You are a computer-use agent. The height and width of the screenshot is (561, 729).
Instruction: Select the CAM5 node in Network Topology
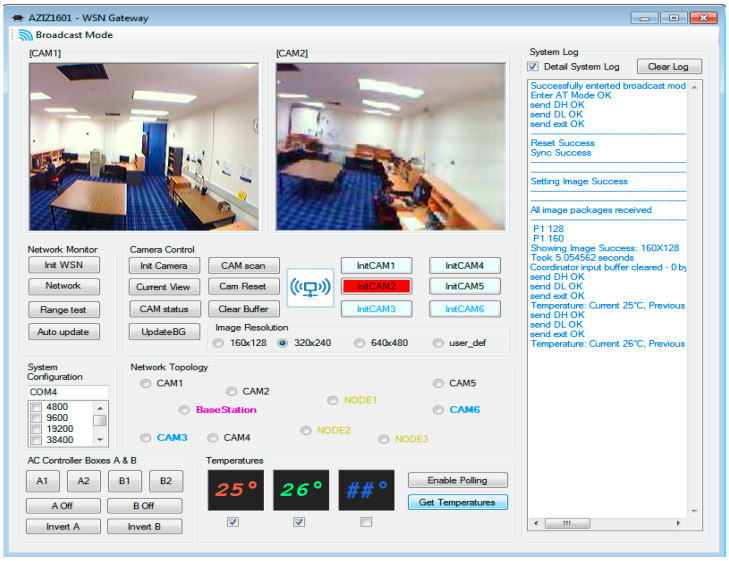pyautogui.click(x=439, y=384)
